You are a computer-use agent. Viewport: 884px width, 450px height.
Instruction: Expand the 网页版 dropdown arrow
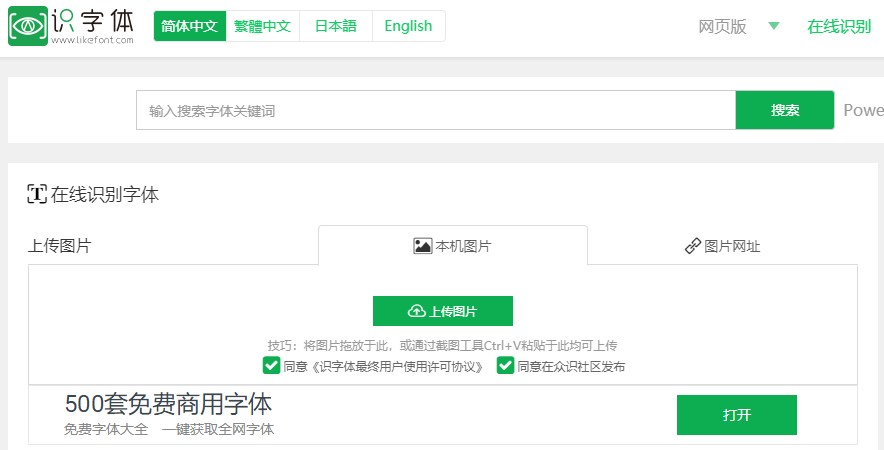click(x=774, y=25)
